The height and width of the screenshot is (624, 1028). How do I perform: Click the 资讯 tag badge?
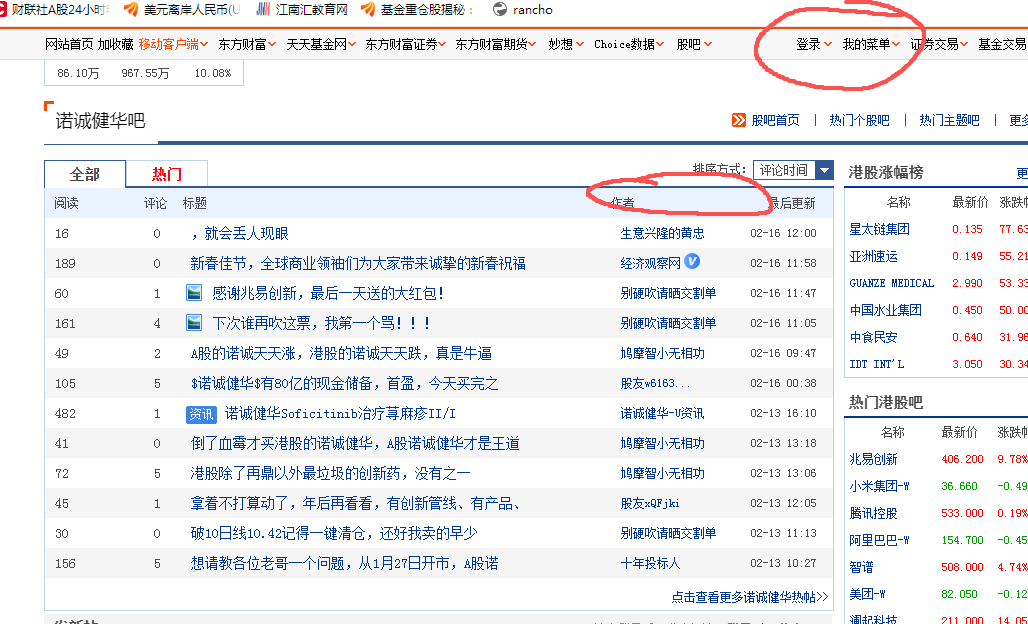(201, 414)
